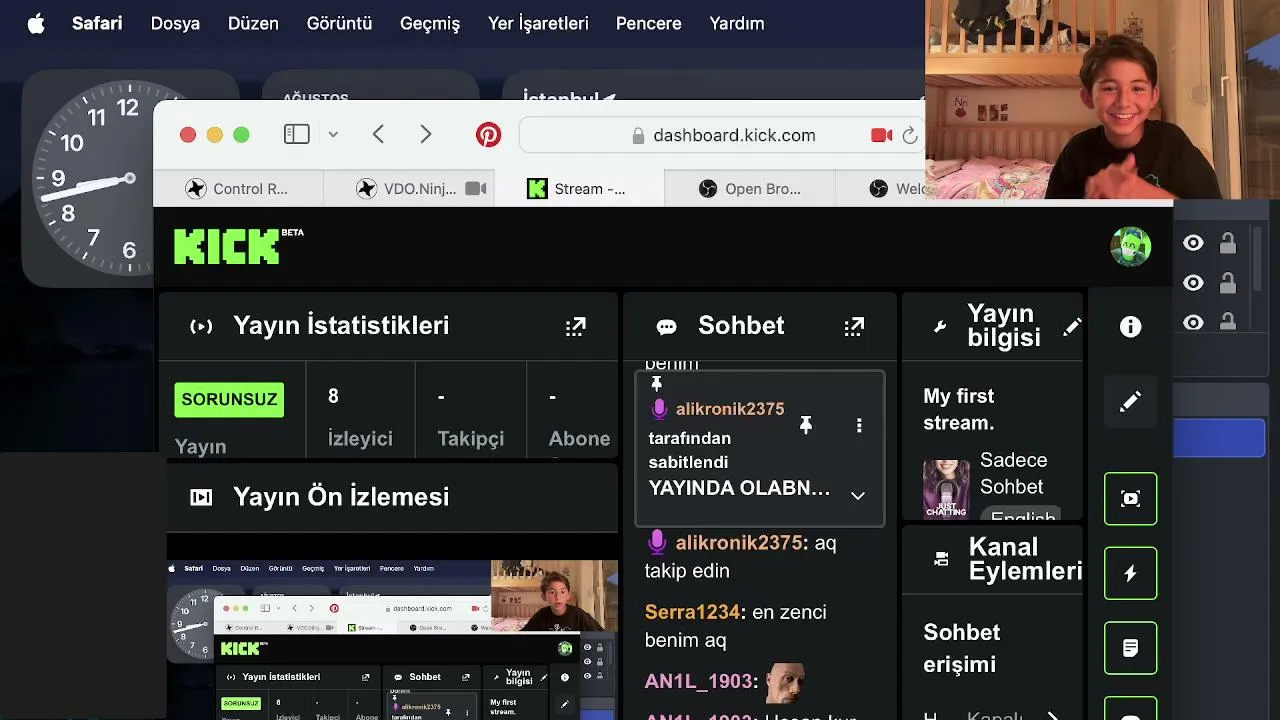Click the SORUNSUZ status badge
The image size is (1280, 720).
click(230, 400)
